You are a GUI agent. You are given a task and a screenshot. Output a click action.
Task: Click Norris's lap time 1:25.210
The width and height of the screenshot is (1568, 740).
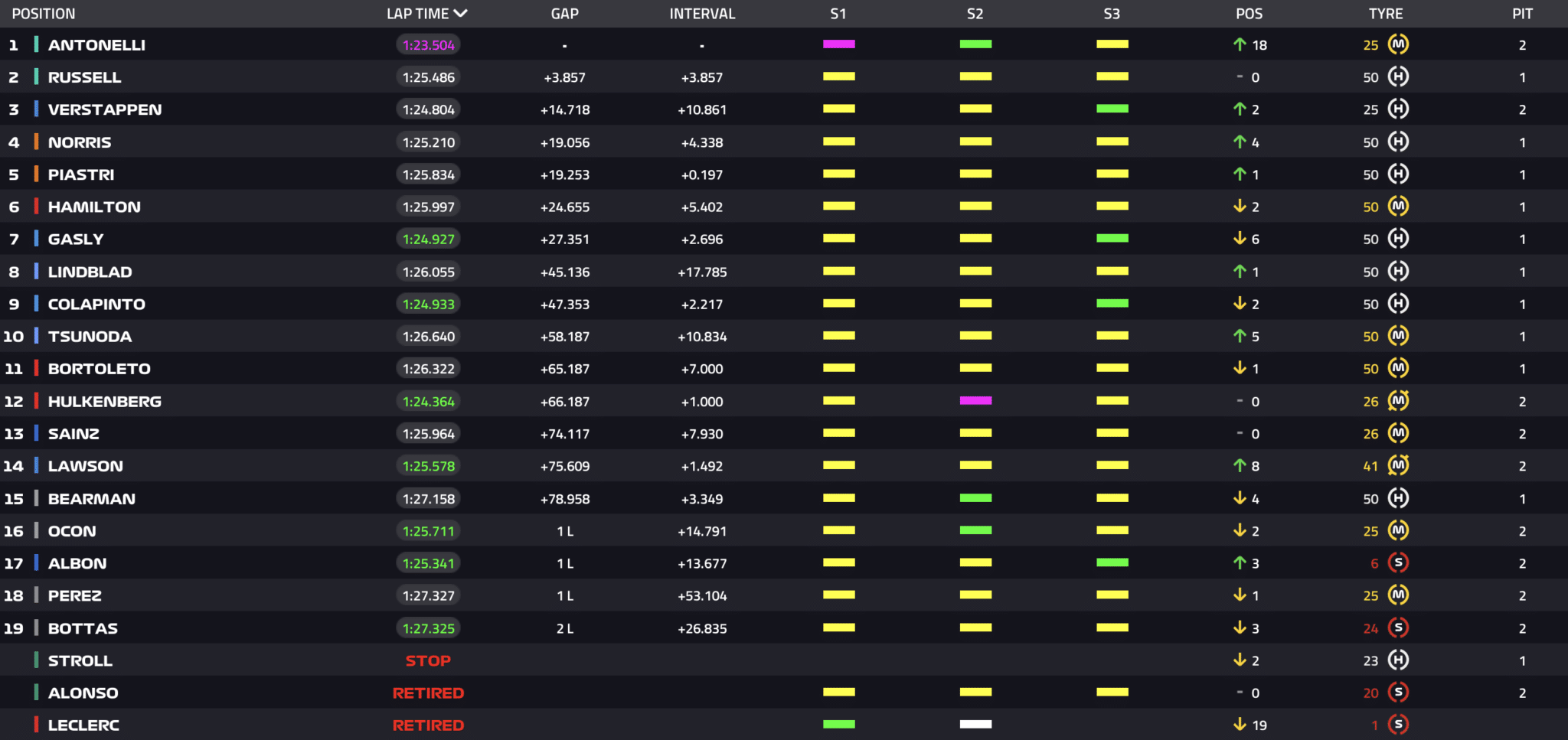428,142
